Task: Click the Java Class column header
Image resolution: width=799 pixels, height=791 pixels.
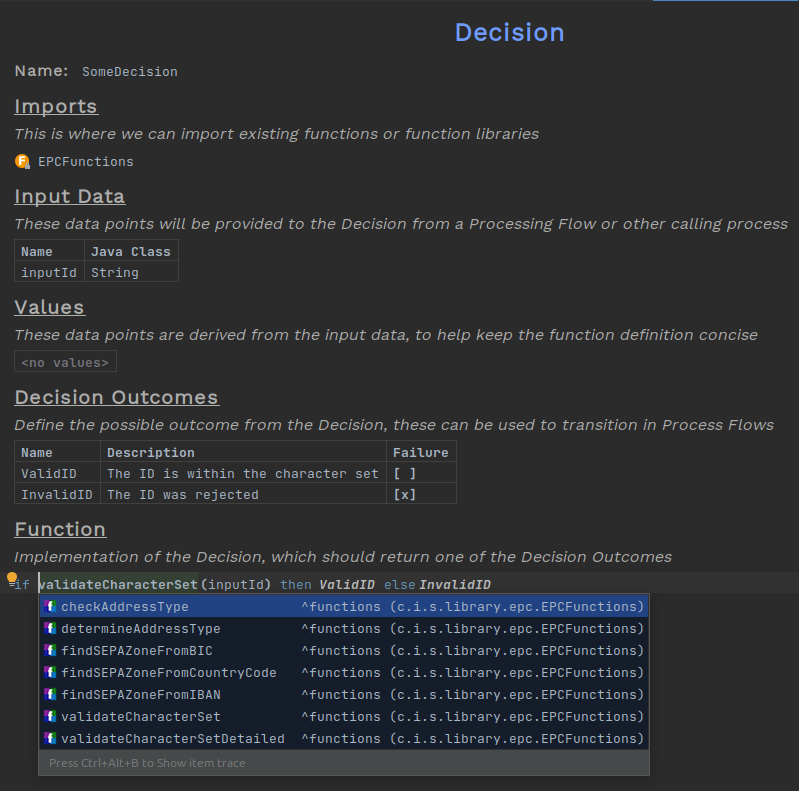Action: coord(131,252)
